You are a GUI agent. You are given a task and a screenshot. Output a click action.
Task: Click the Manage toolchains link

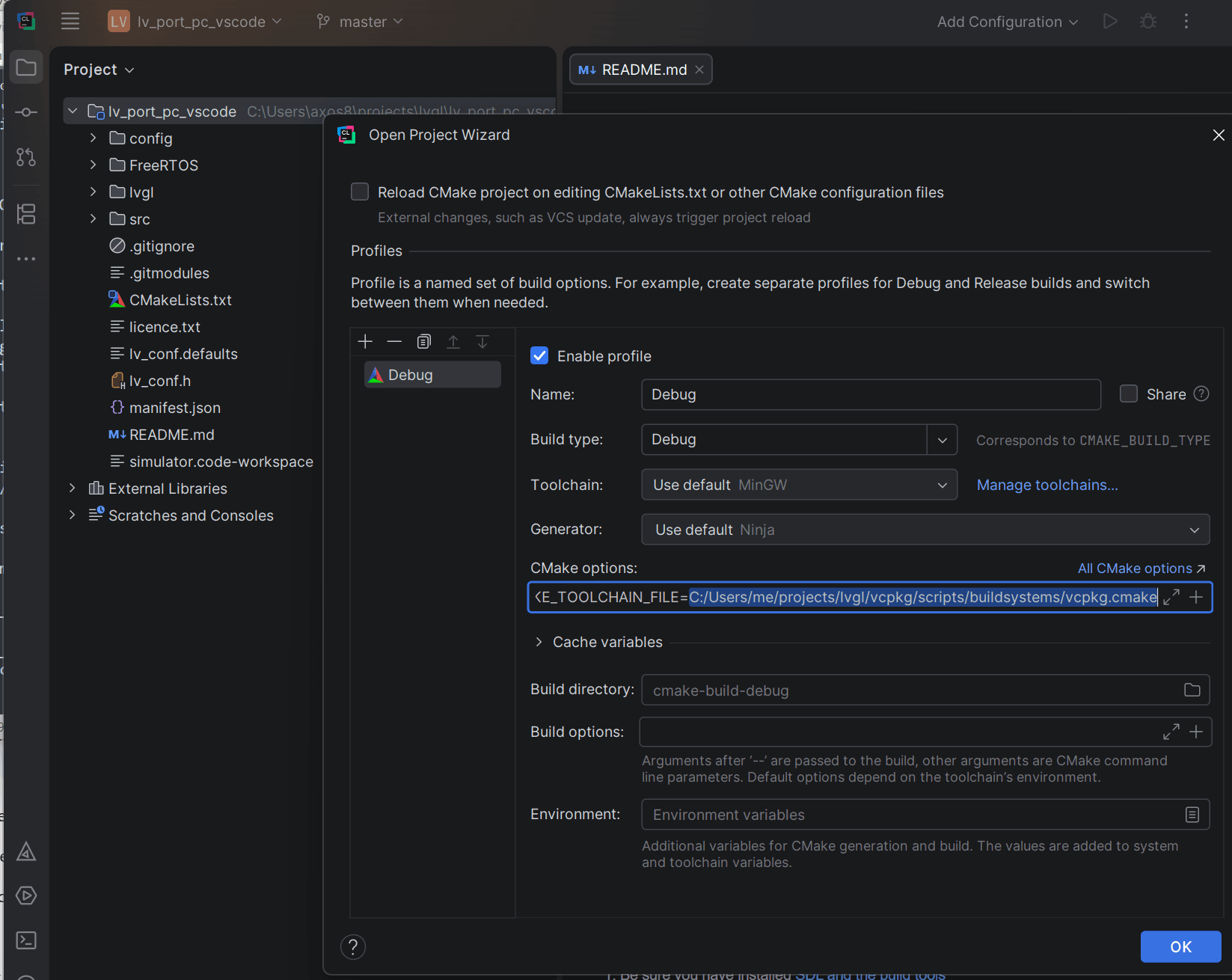pos(1047,485)
